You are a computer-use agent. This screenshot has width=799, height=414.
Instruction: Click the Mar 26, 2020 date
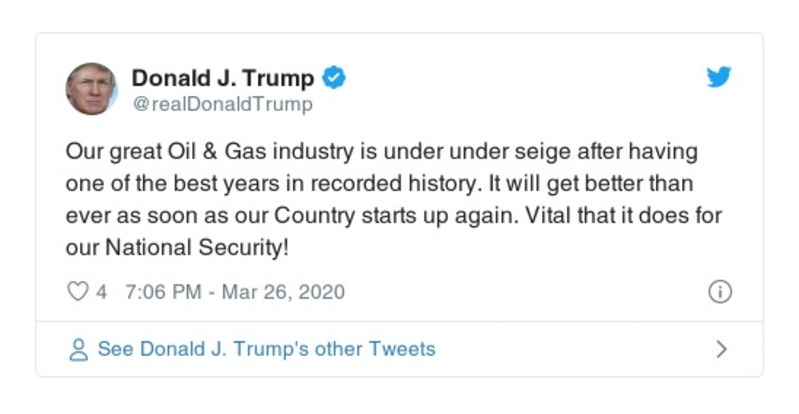coord(285,292)
